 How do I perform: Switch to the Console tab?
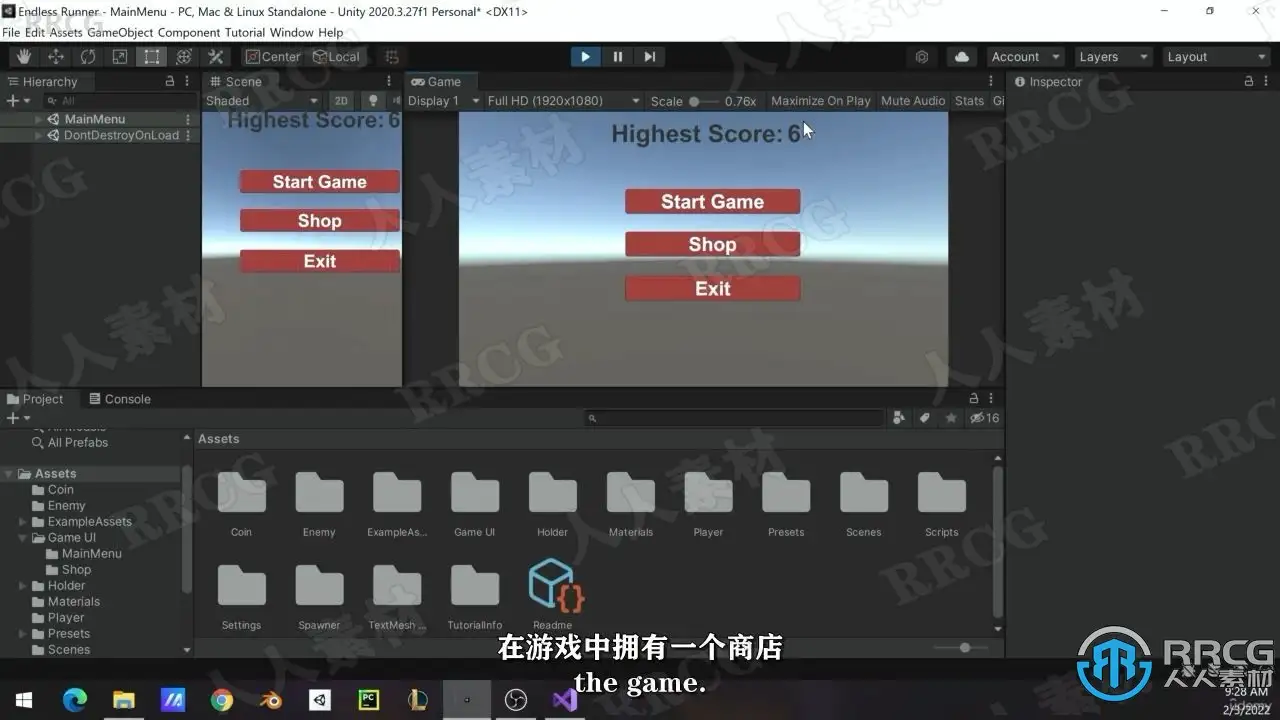[120, 399]
